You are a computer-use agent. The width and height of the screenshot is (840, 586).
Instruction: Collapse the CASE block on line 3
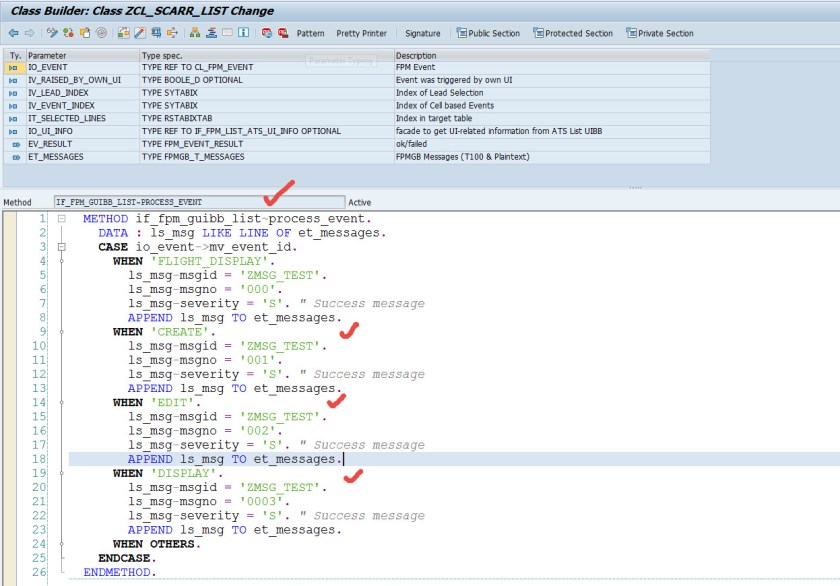[x=61, y=246]
